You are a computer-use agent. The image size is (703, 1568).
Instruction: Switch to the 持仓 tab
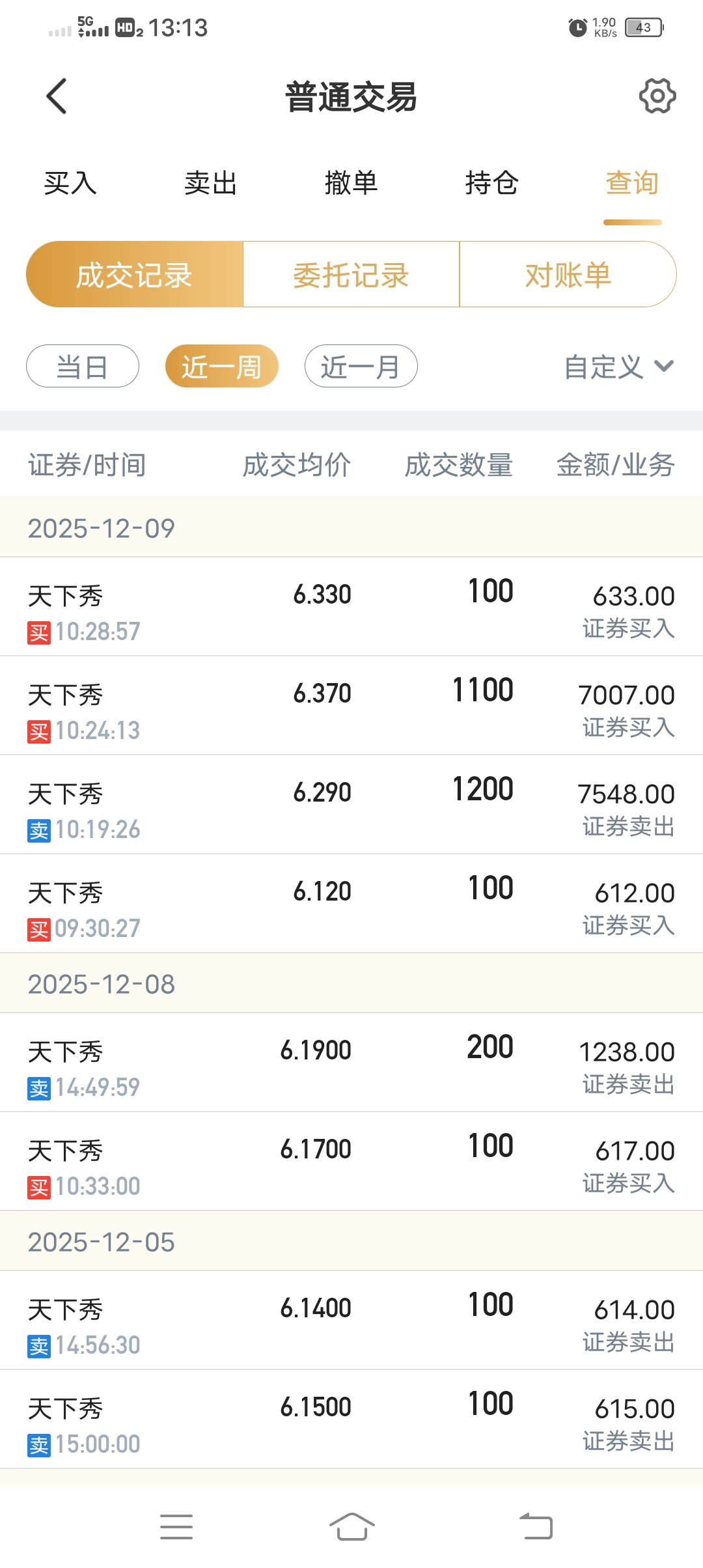point(491,183)
